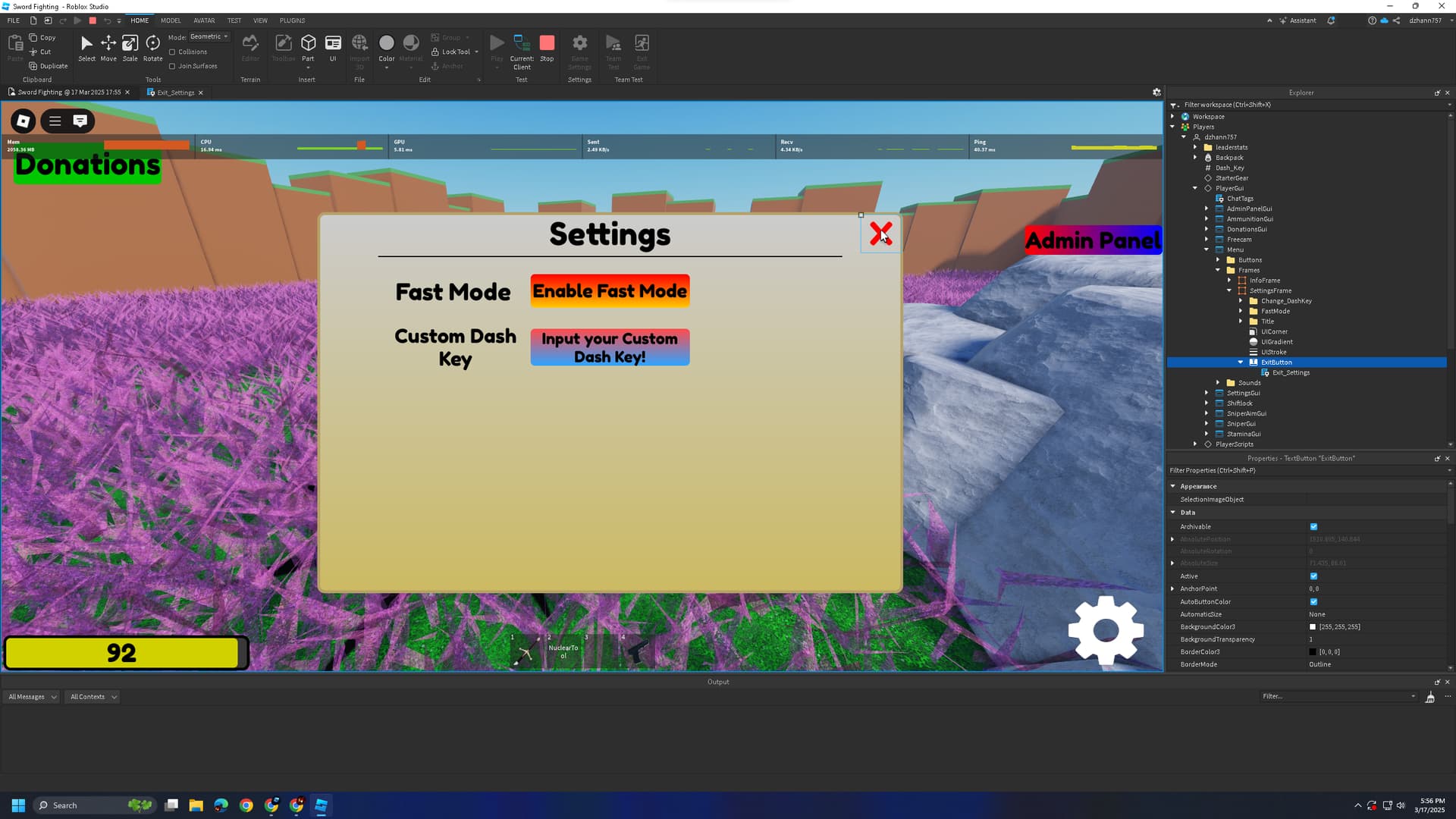Screen dimensions: 1456x819
Task: Clear output with the broom icon
Action: click(x=1429, y=697)
